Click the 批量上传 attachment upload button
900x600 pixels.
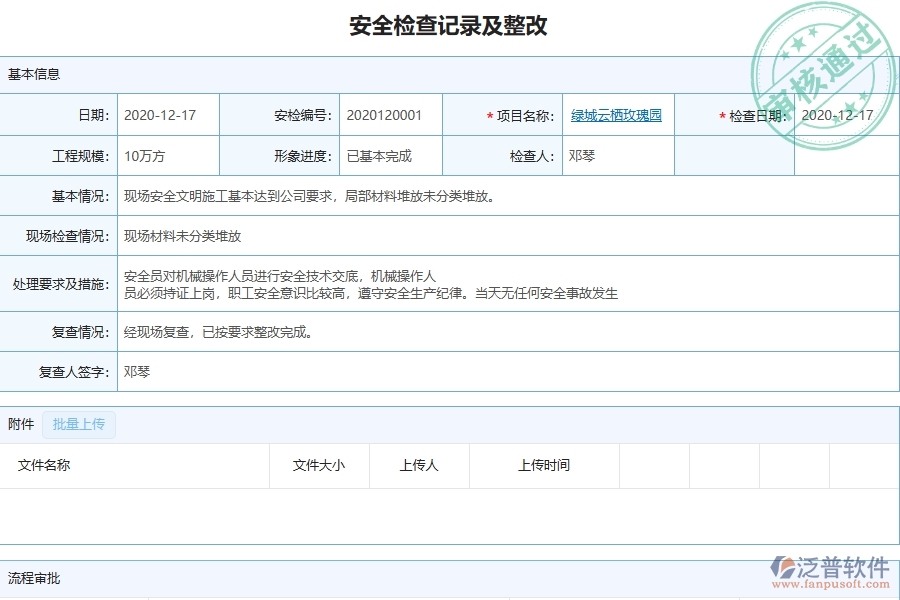(x=79, y=424)
